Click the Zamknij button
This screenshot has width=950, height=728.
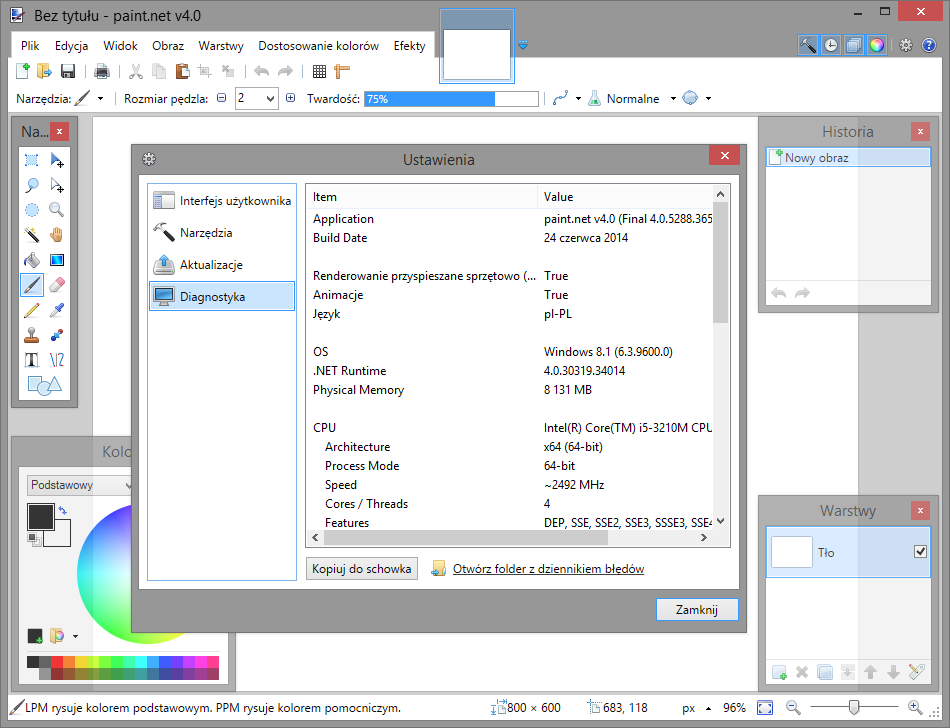pos(697,609)
